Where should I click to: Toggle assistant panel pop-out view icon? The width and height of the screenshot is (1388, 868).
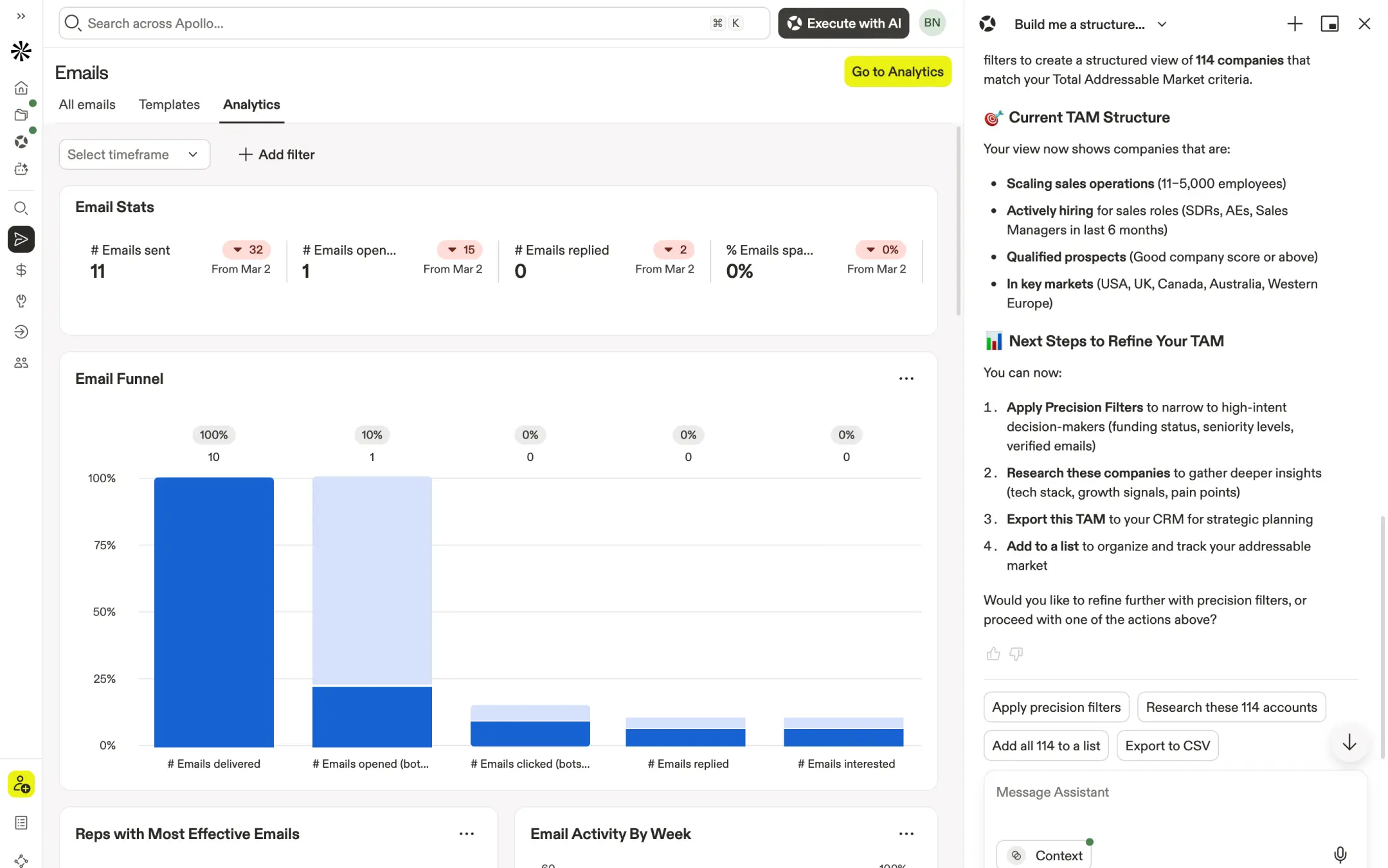(1329, 24)
